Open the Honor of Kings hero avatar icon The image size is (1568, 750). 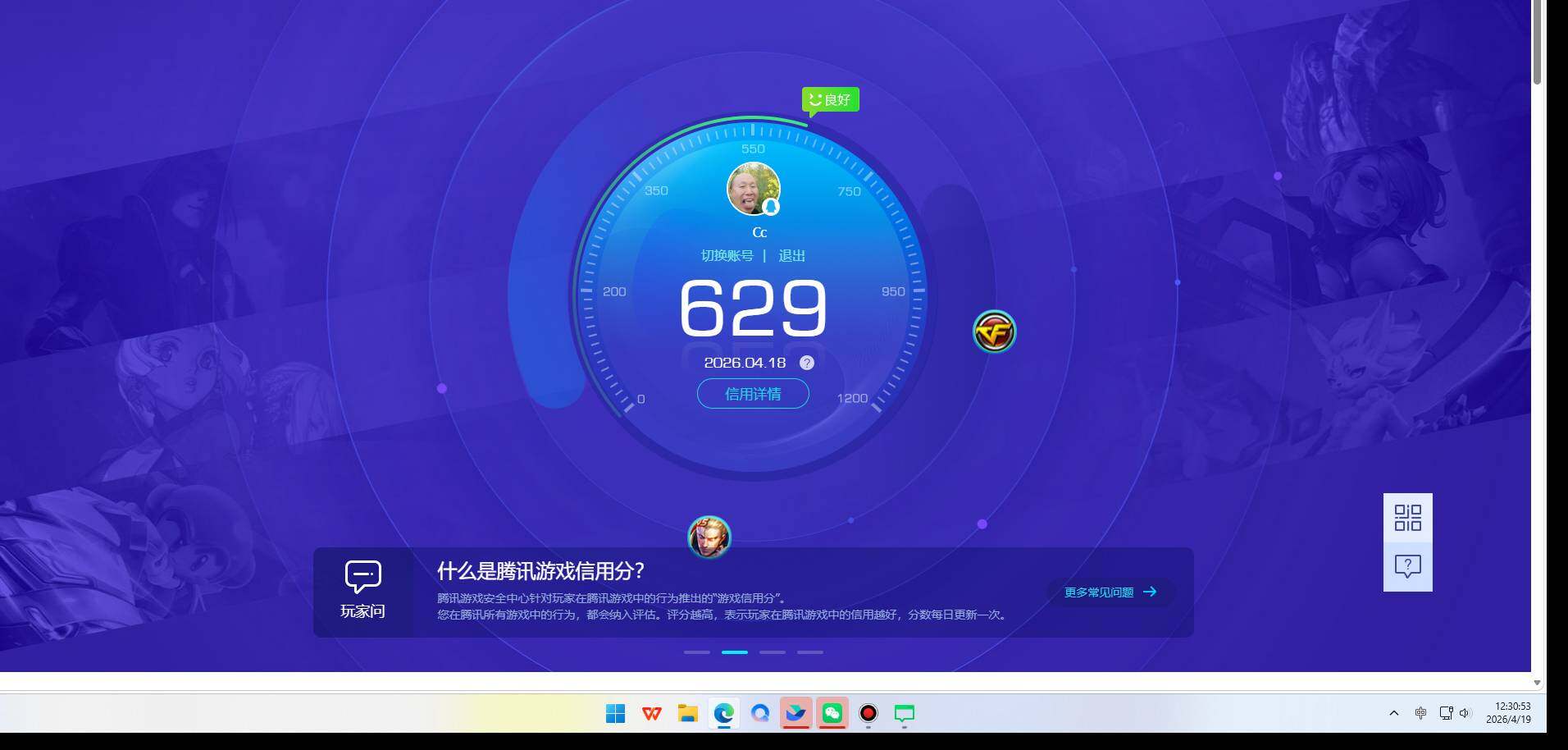pos(709,537)
